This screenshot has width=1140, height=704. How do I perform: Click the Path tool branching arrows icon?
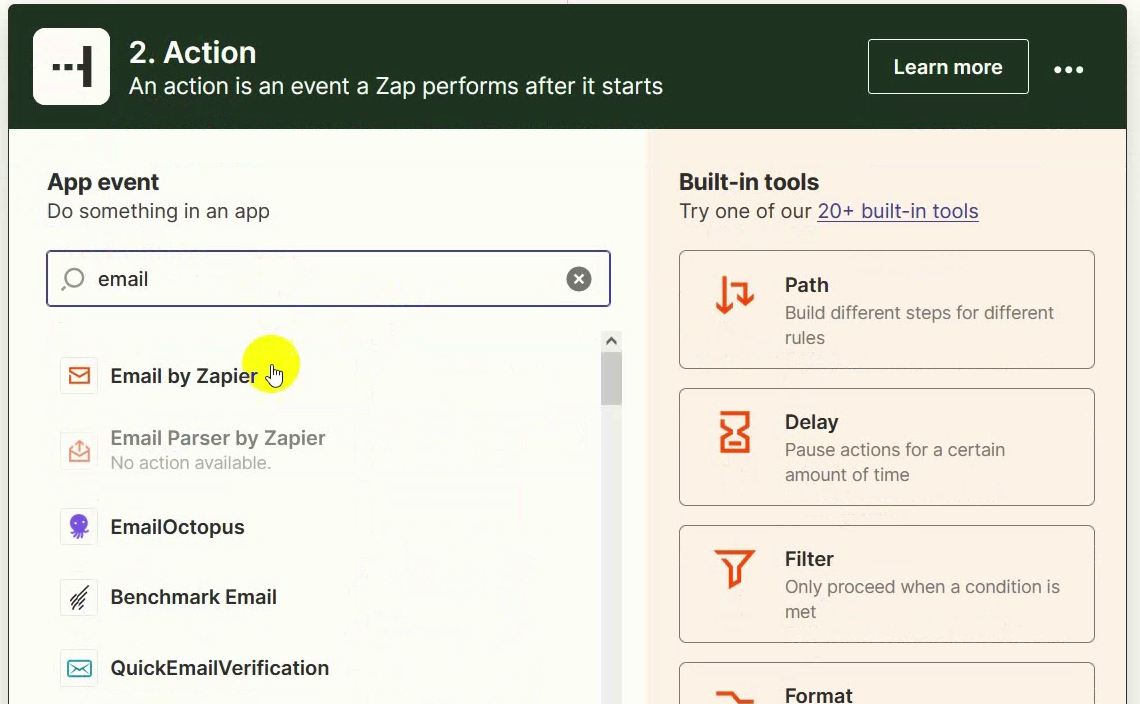click(735, 297)
